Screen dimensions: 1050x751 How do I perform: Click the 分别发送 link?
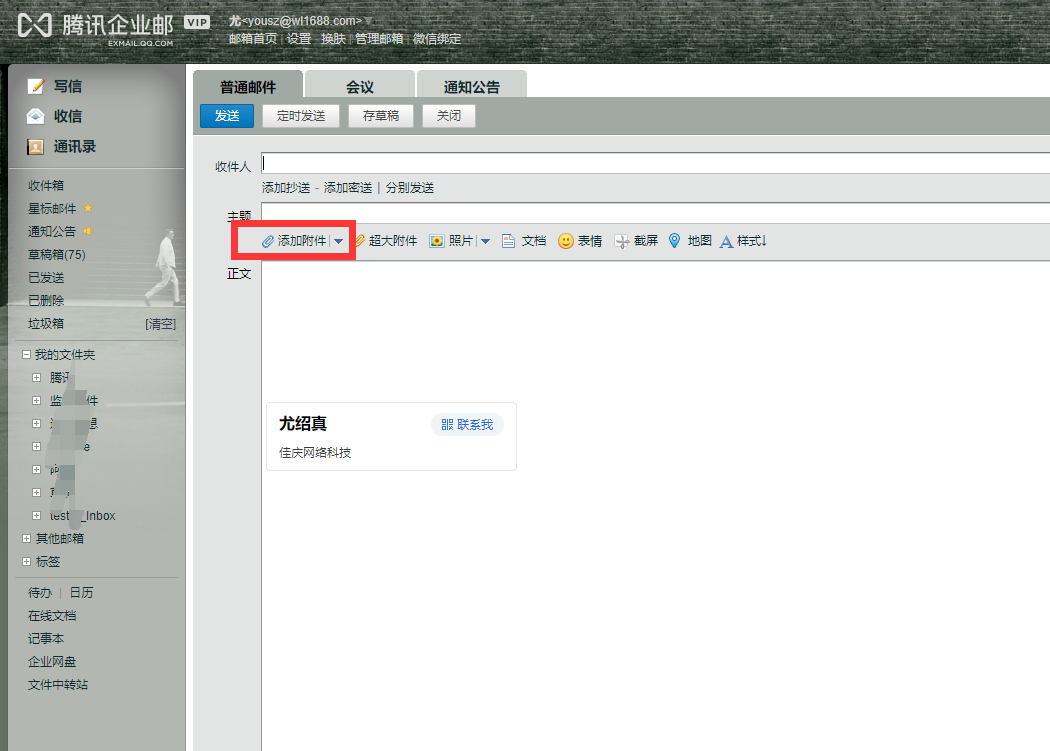[410, 188]
